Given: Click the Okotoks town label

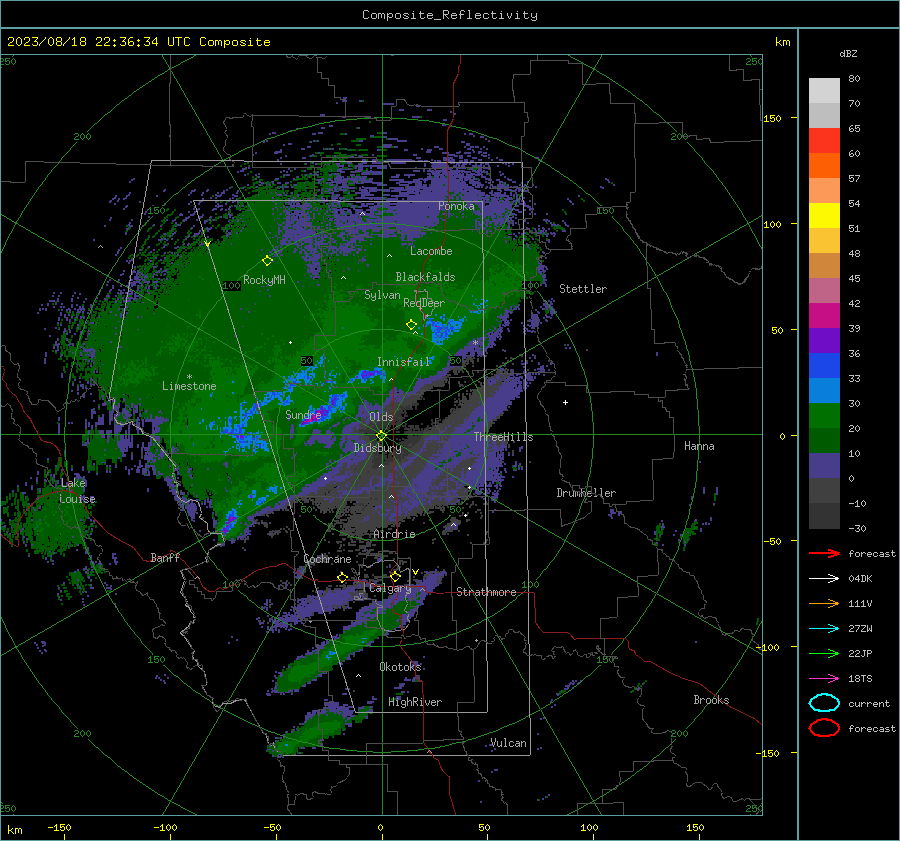Looking at the screenshot, I should [400, 667].
